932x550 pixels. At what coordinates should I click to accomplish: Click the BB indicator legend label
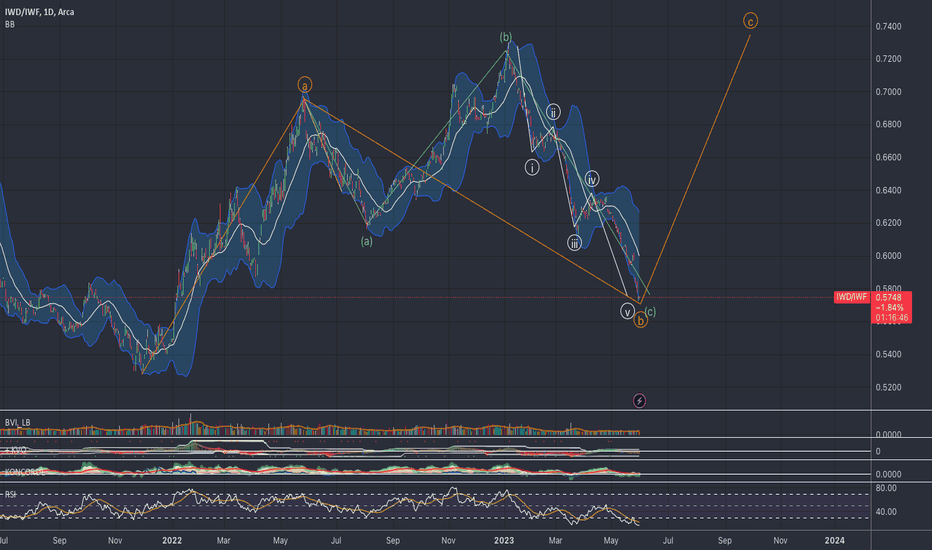pos(10,24)
